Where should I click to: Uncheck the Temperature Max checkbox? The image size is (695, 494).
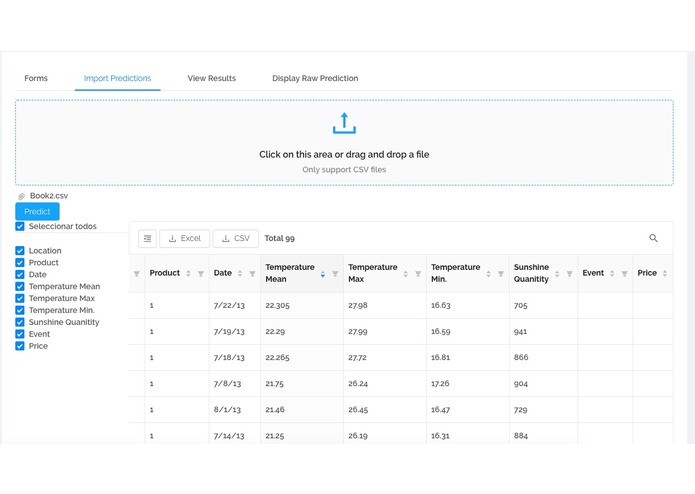pyautogui.click(x=20, y=299)
